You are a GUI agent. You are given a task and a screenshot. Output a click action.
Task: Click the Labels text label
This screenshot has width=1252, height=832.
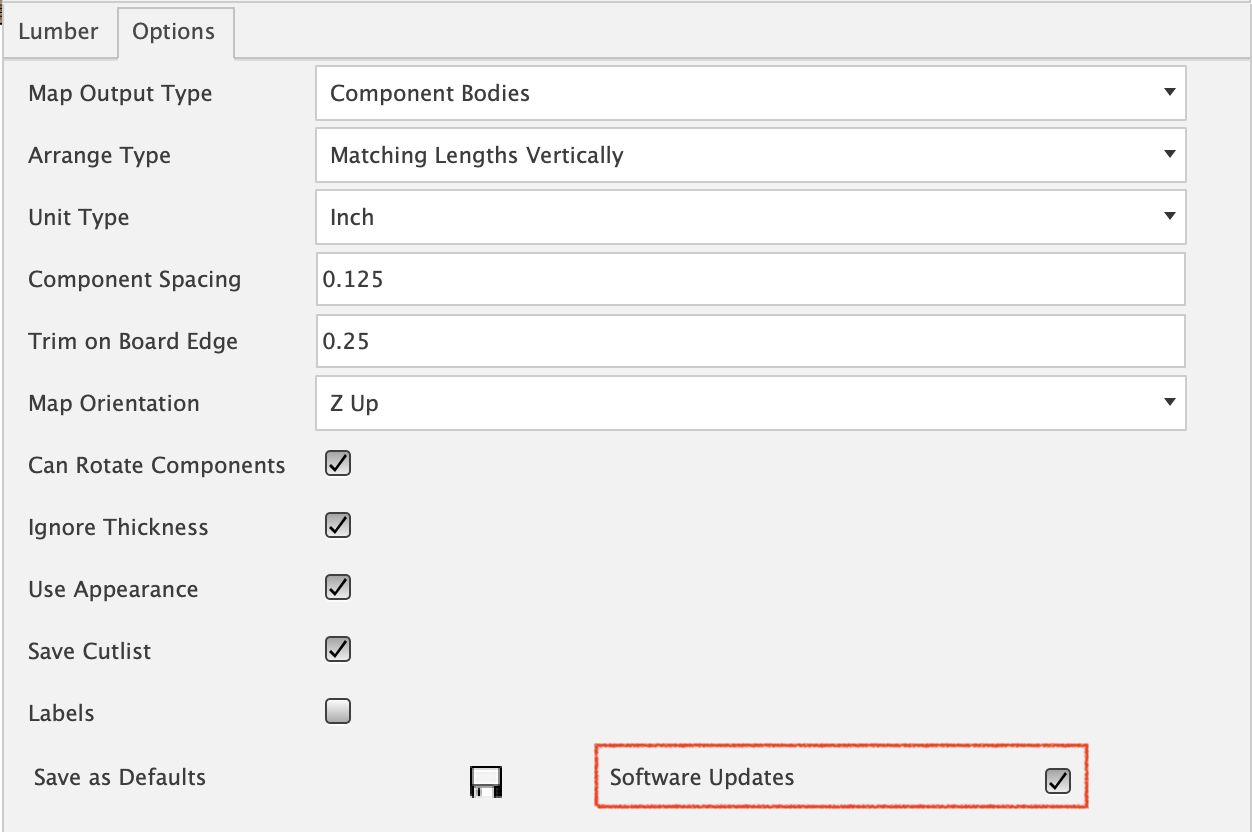click(61, 714)
